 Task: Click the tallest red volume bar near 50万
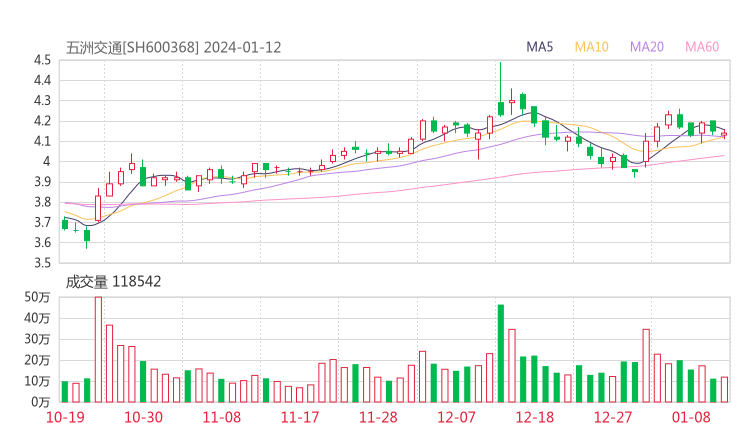(98, 349)
